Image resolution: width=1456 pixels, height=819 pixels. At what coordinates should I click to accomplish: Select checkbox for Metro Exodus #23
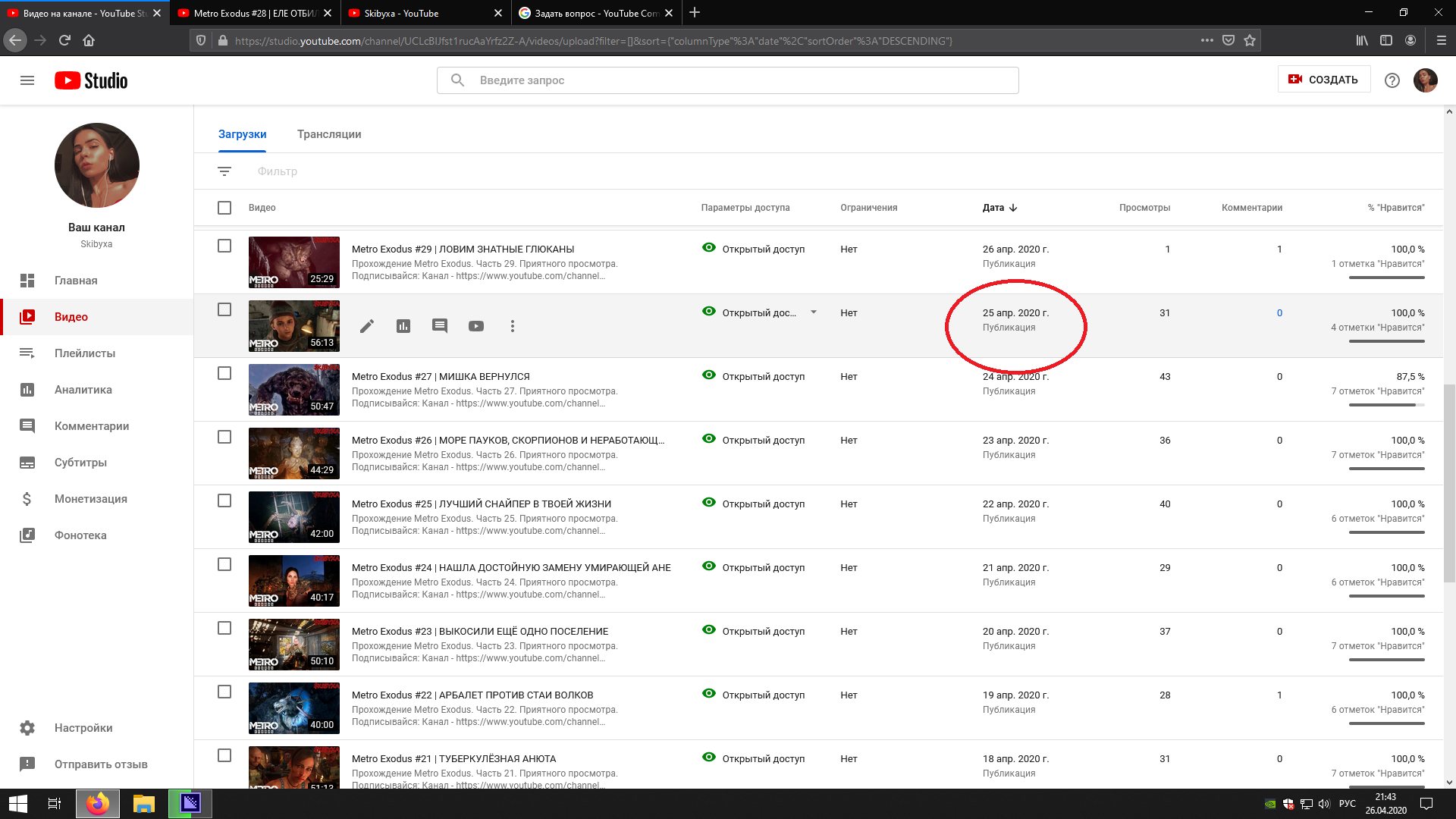[224, 628]
